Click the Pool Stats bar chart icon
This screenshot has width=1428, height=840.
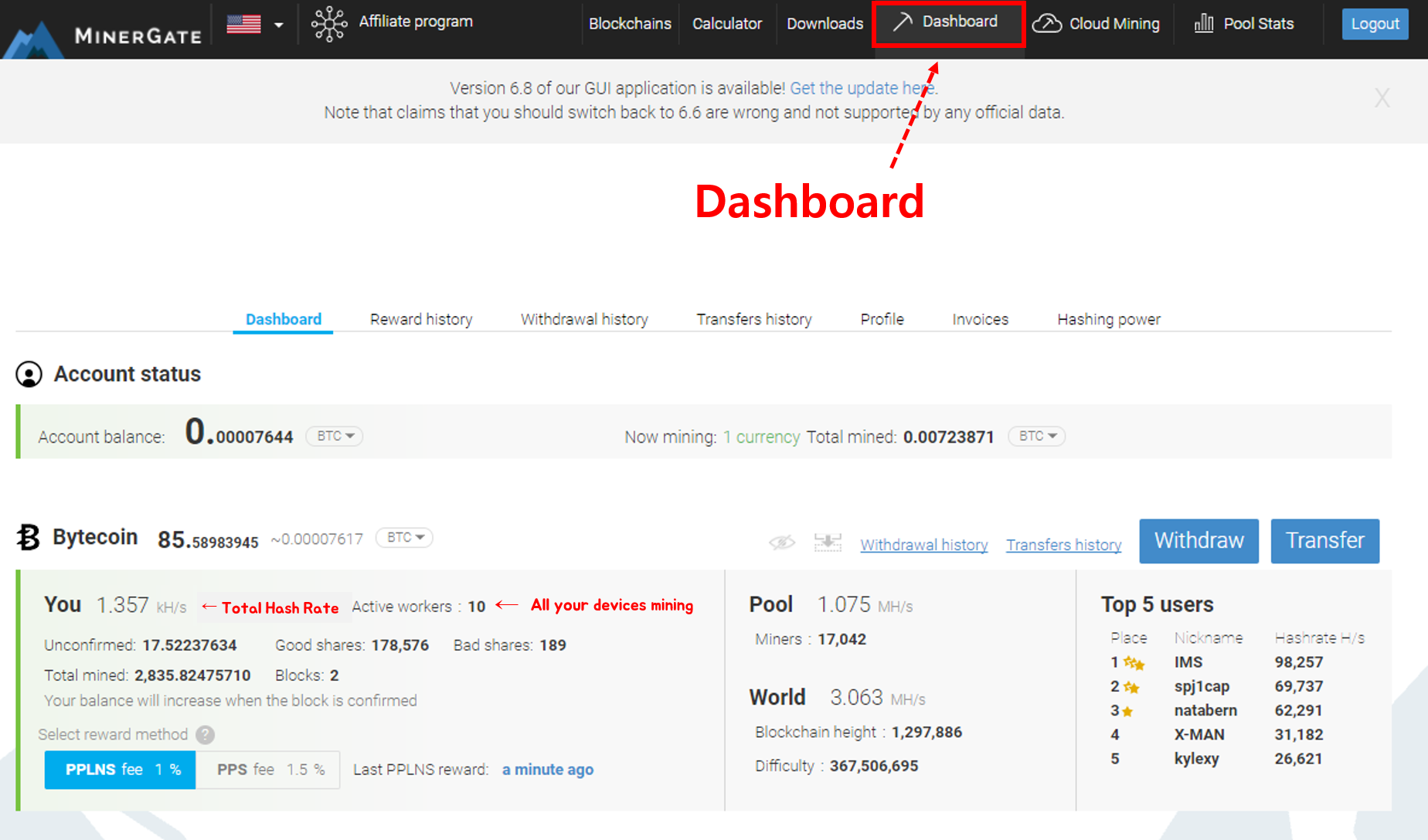click(x=1203, y=23)
